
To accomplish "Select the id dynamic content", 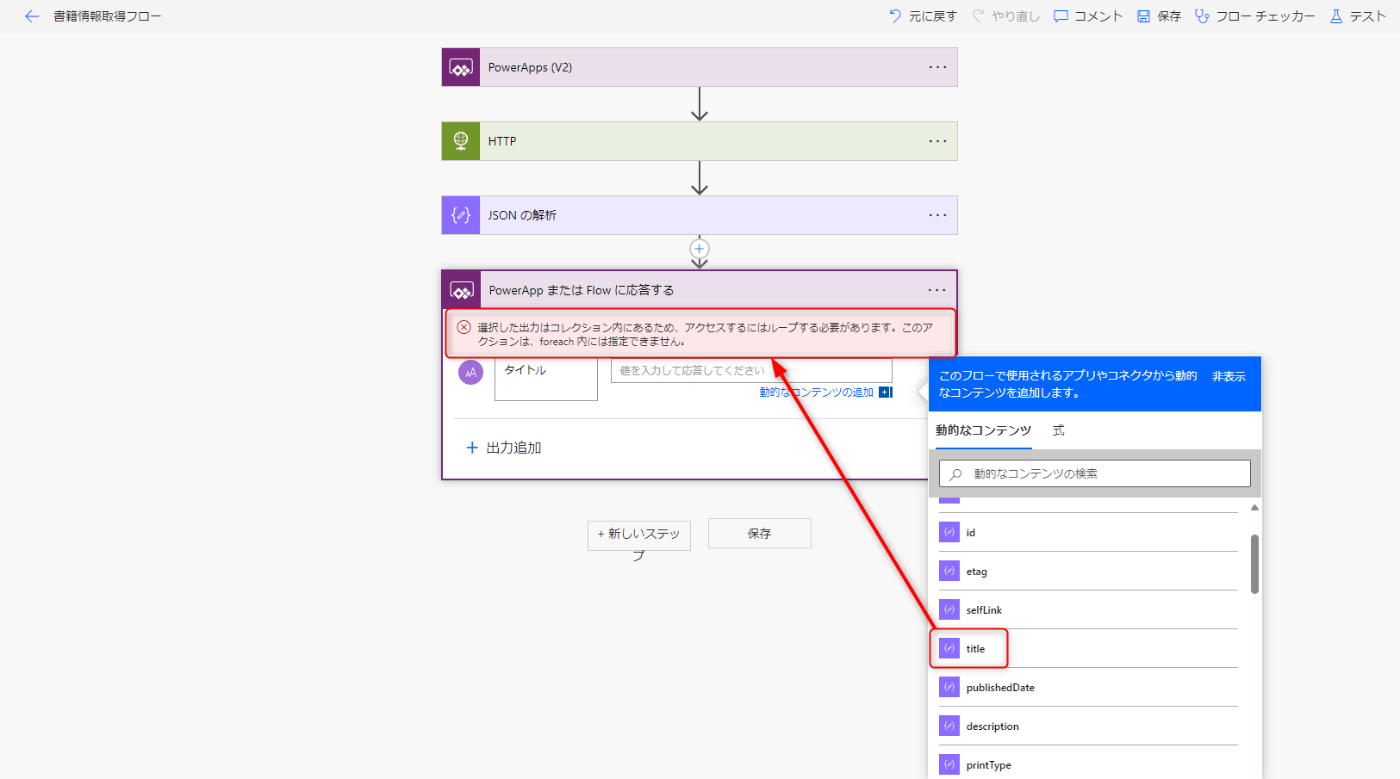I will coord(1088,532).
